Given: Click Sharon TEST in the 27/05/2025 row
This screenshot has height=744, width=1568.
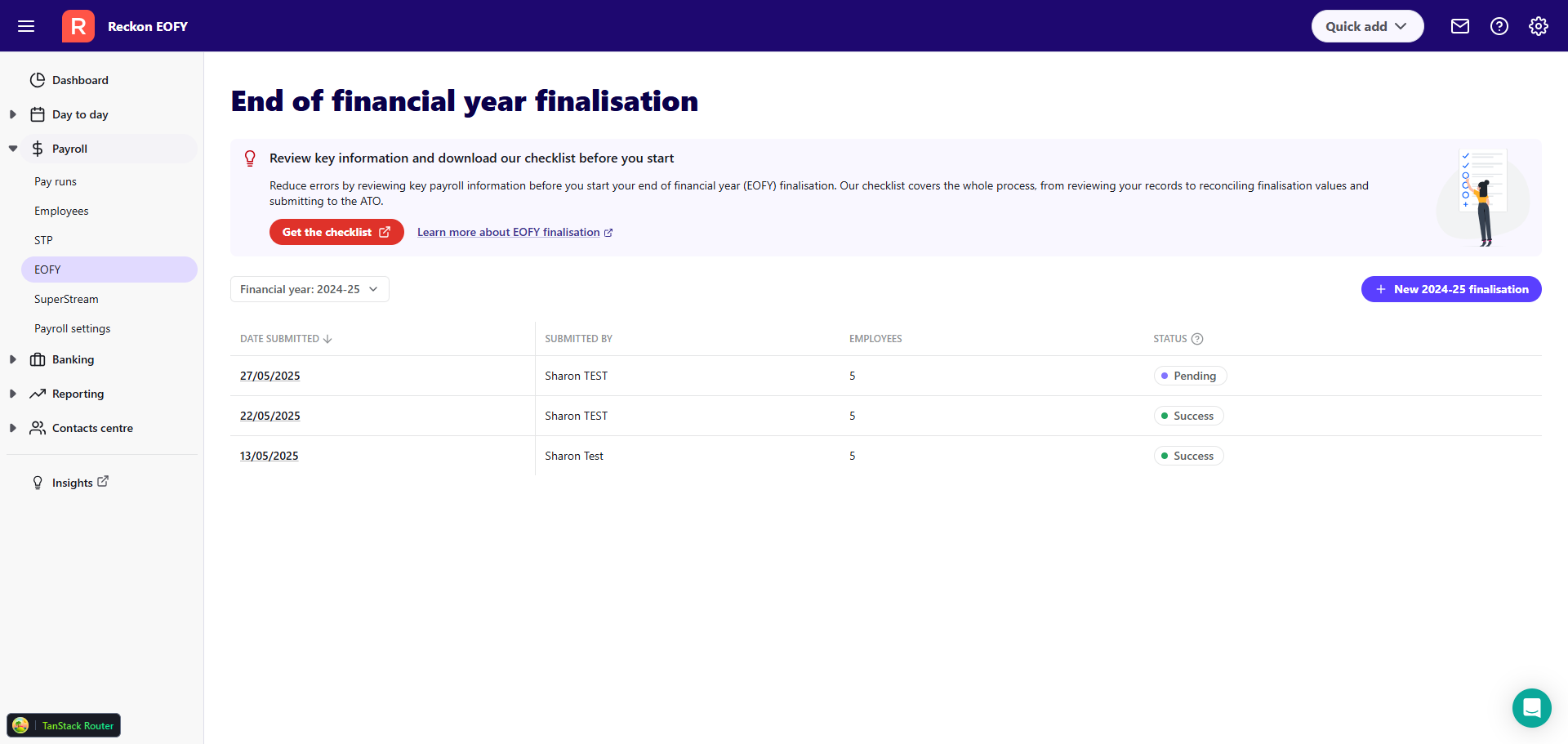Looking at the screenshot, I should tap(576, 376).
